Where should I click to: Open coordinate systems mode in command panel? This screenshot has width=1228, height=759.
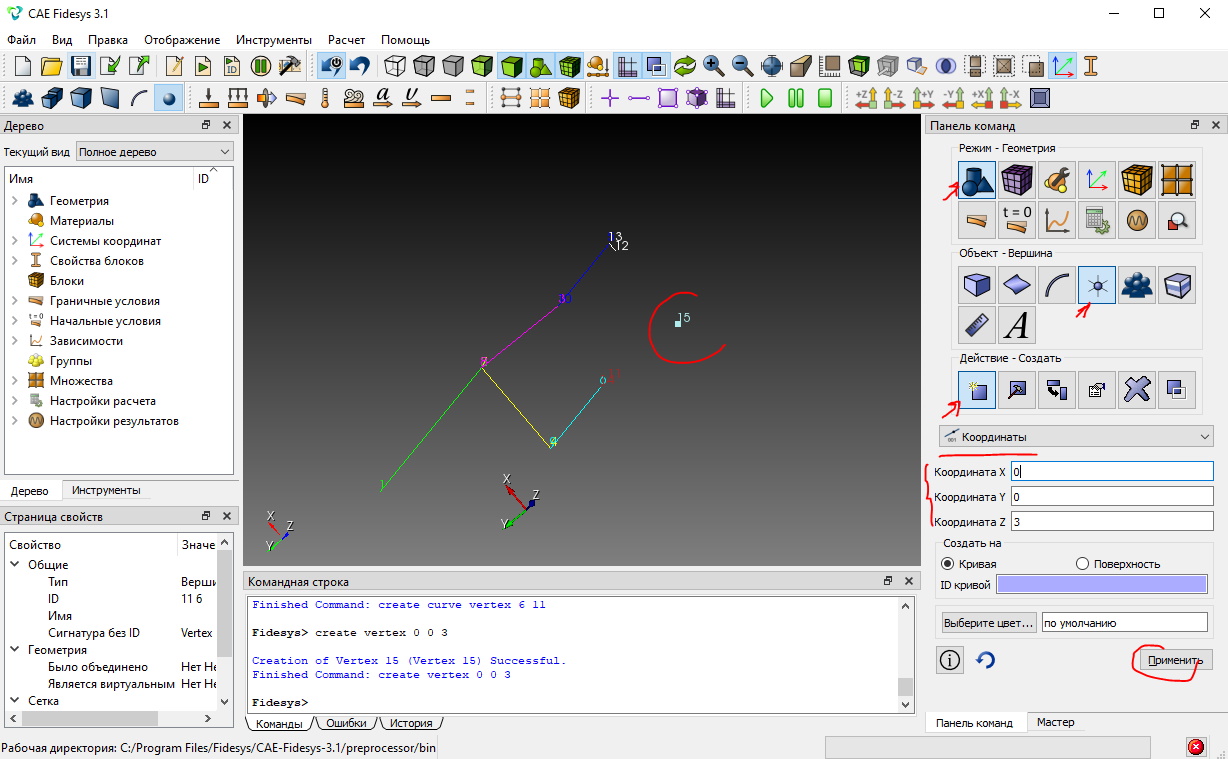tap(1097, 180)
